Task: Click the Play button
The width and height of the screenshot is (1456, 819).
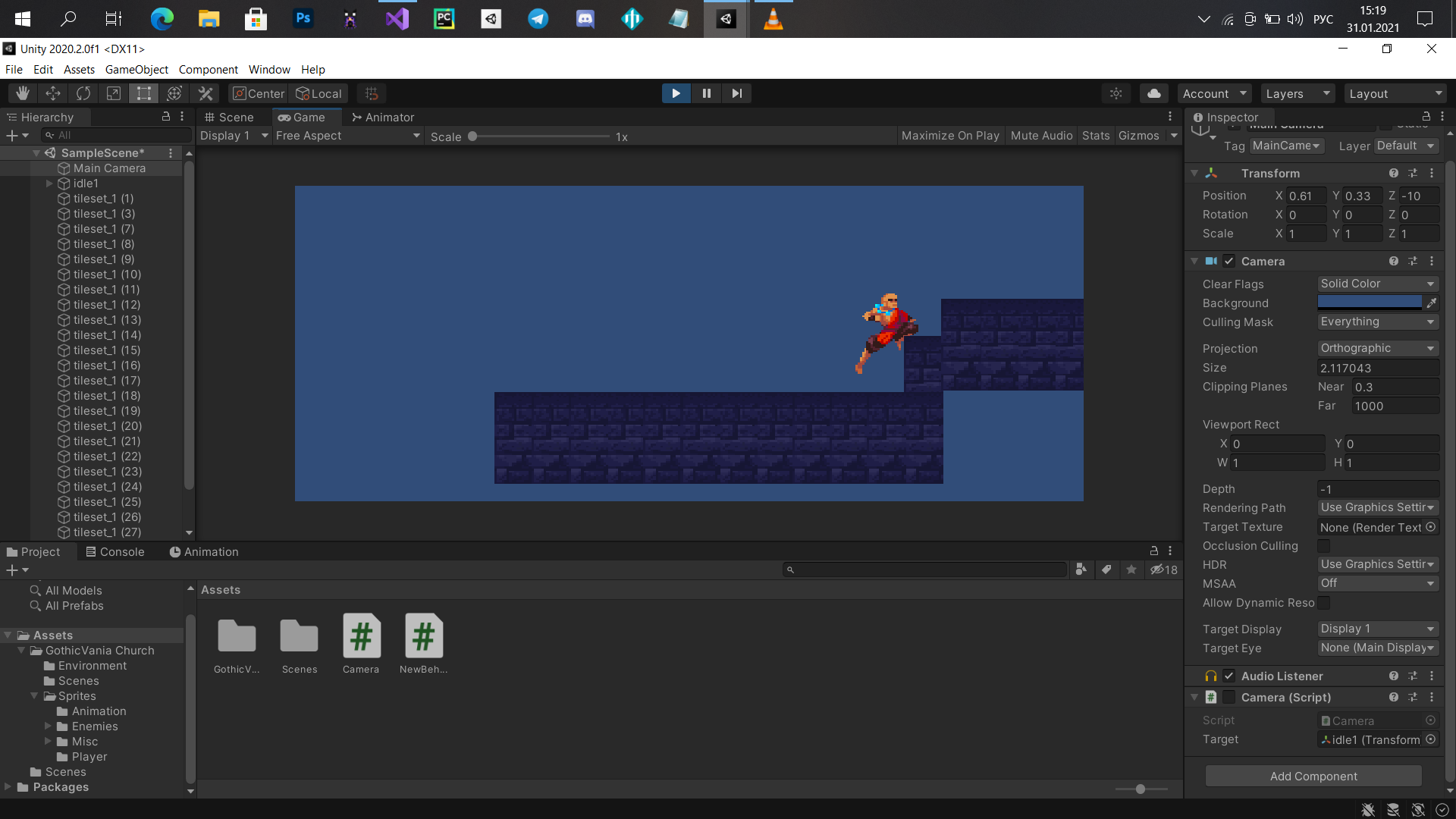Action: (676, 93)
